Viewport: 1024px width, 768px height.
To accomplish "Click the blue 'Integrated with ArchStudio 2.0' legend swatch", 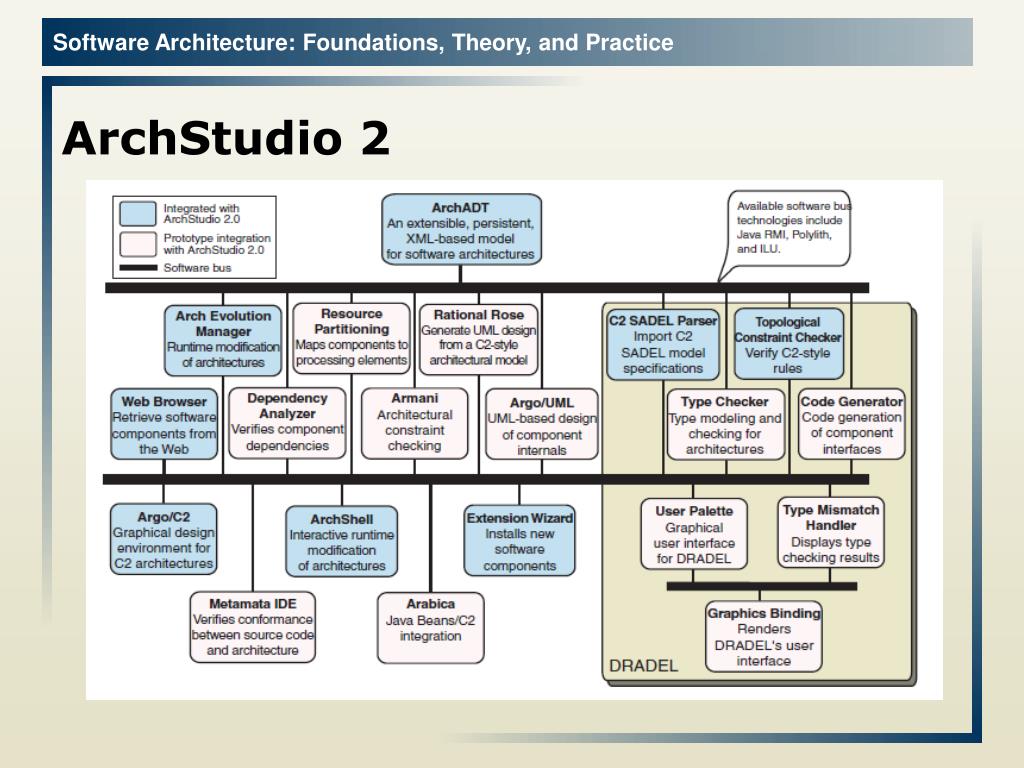I will pos(138,214).
